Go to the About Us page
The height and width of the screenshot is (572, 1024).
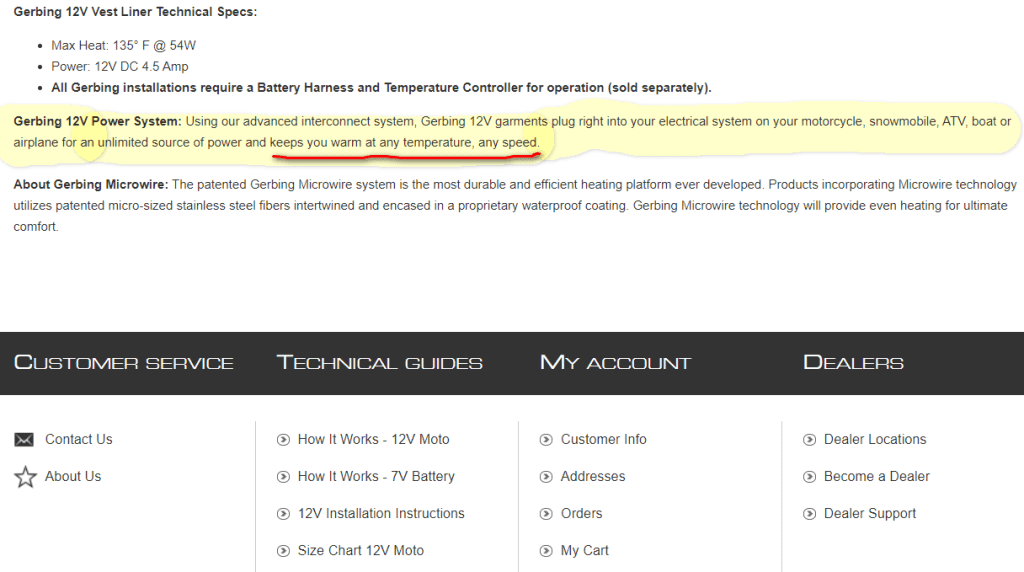click(73, 476)
